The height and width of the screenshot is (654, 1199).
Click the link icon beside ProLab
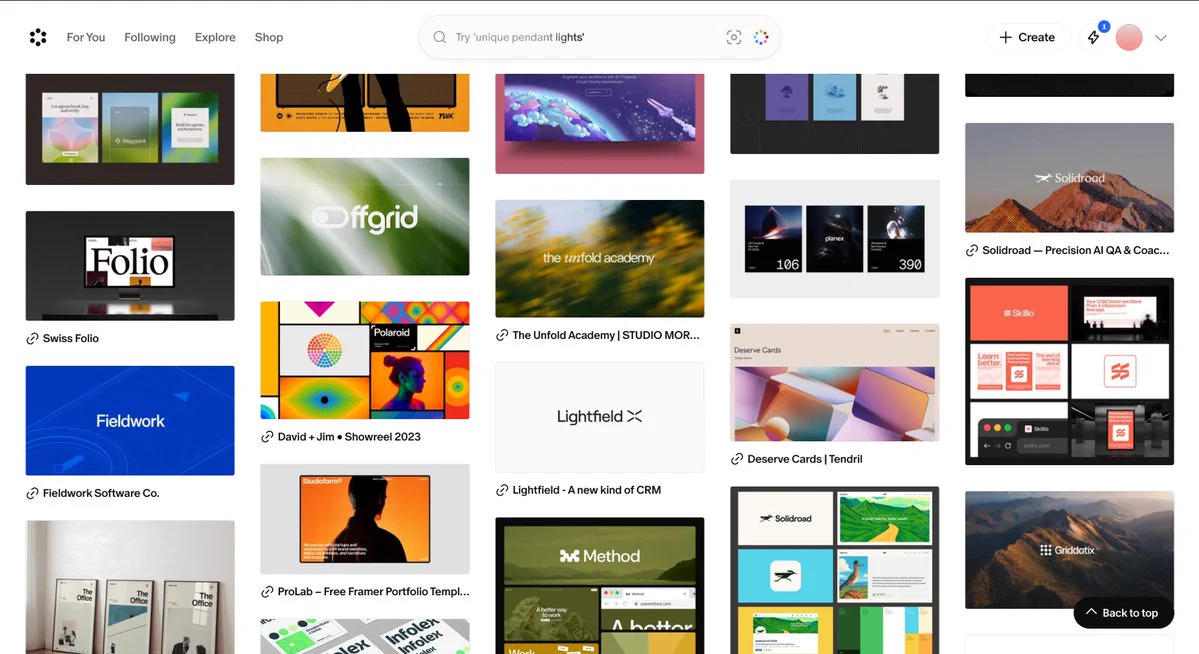pyautogui.click(x=267, y=591)
